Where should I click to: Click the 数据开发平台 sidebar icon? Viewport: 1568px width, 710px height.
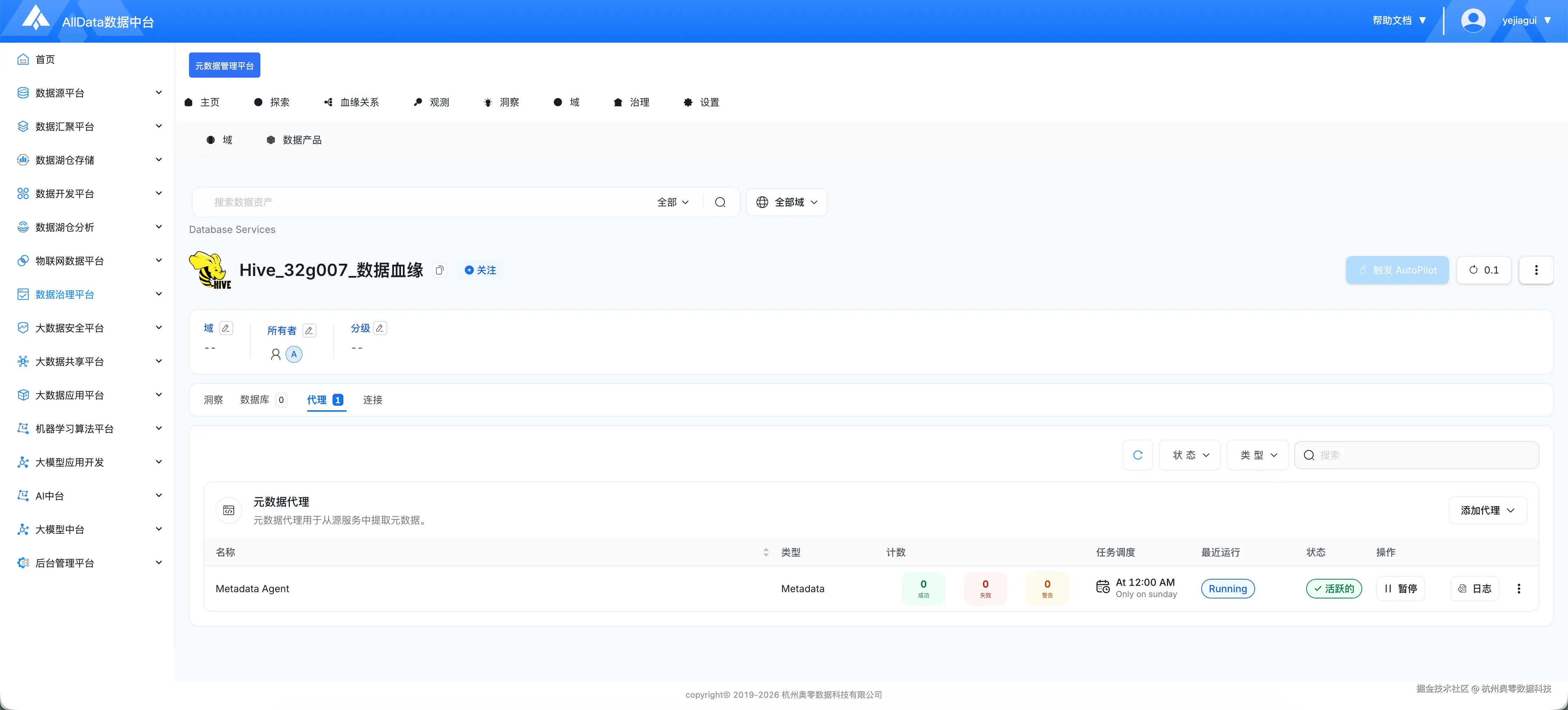(23, 193)
